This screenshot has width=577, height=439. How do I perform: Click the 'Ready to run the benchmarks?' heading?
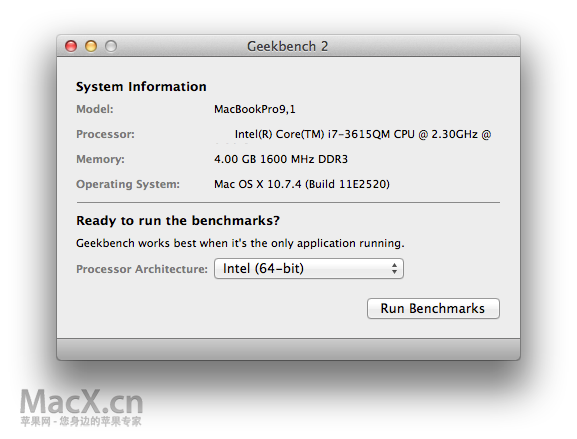(178, 220)
